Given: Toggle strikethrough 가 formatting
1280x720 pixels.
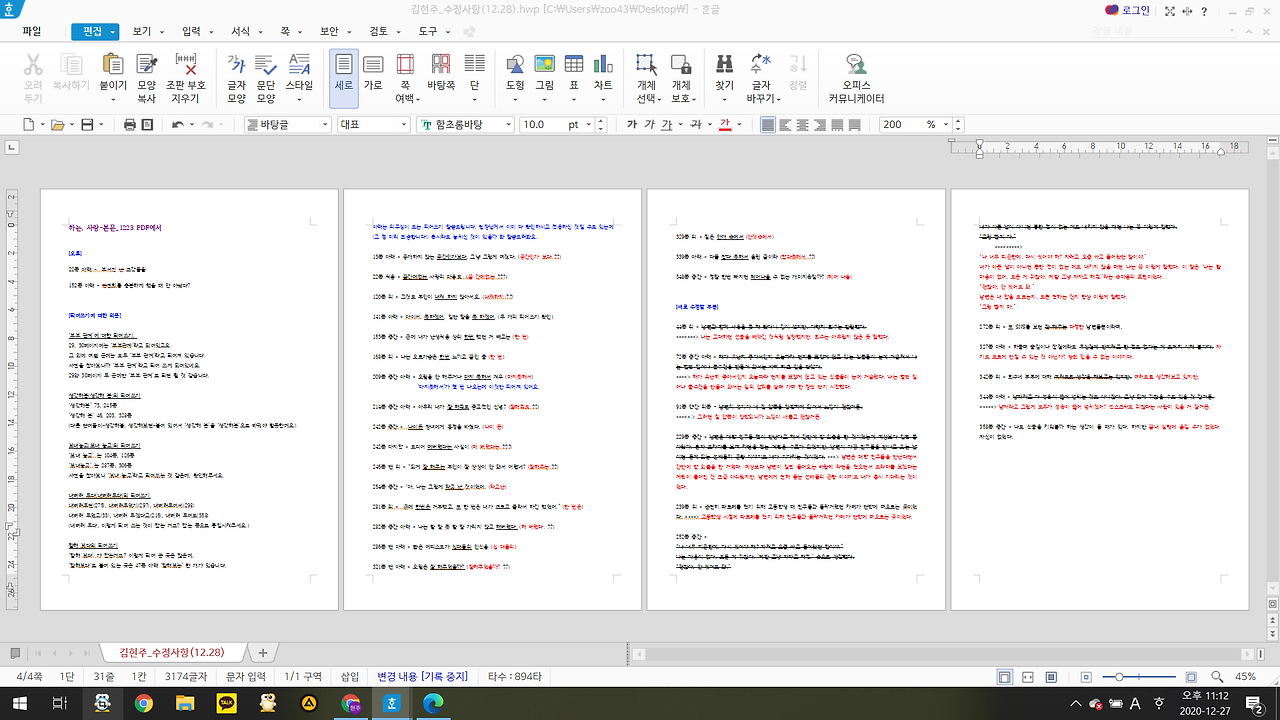Looking at the screenshot, I should 697,125.
